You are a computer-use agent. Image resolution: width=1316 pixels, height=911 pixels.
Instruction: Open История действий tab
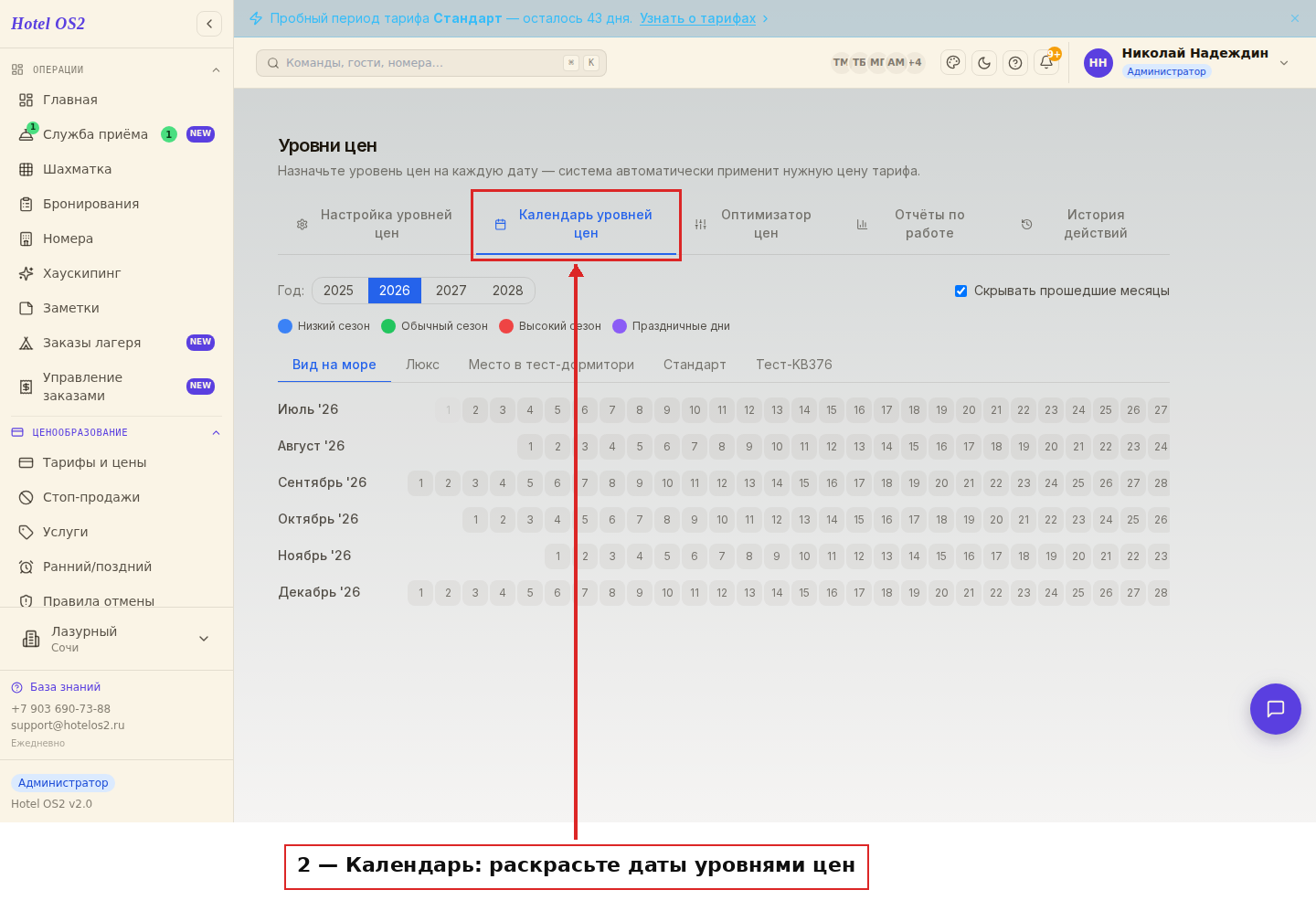coord(1086,224)
